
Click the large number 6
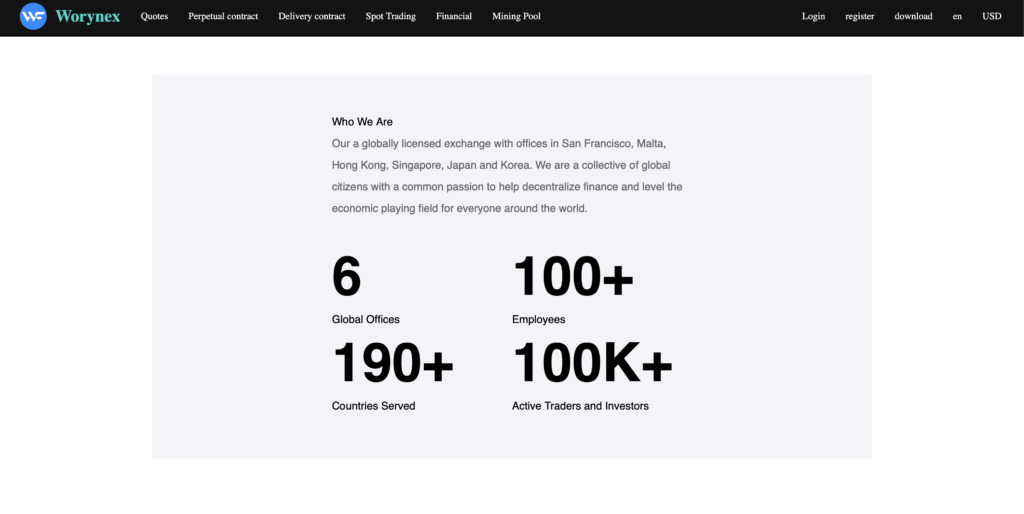click(346, 277)
